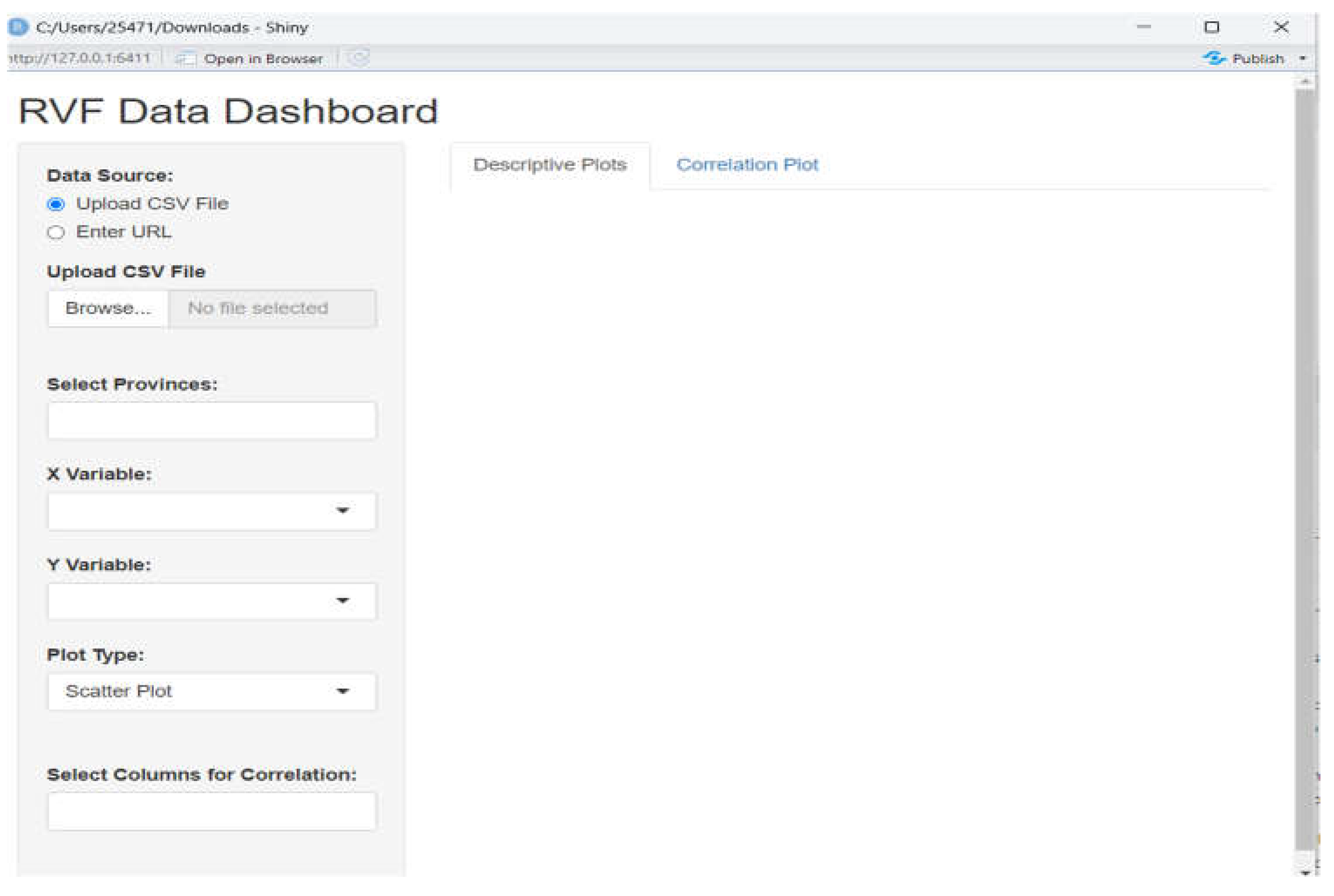Click the Publish icon
This screenshot has height=896, width=1334.
coord(1214,58)
